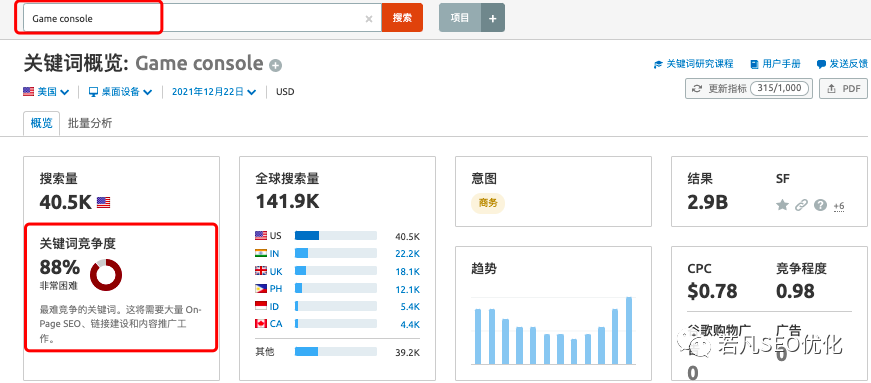Open the 项目 projects button
The height and width of the screenshot is (383, 871).
click(460, 18)
